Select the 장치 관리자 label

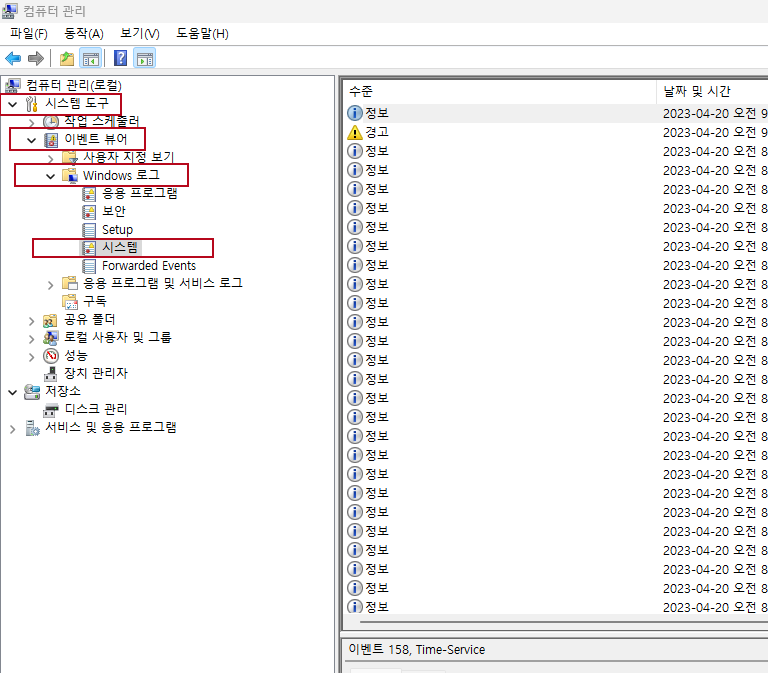pyautogui.click(x=96, y=374)
